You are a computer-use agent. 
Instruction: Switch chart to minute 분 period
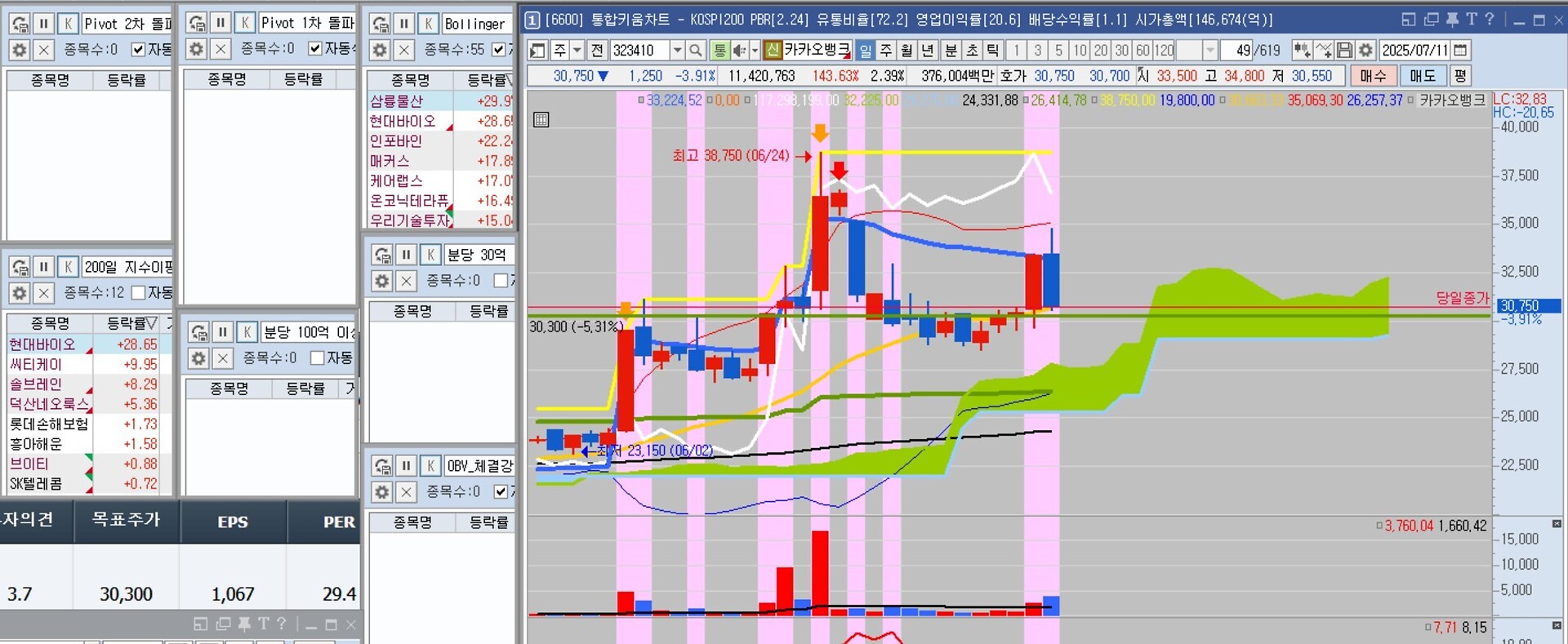click(951, 51)
